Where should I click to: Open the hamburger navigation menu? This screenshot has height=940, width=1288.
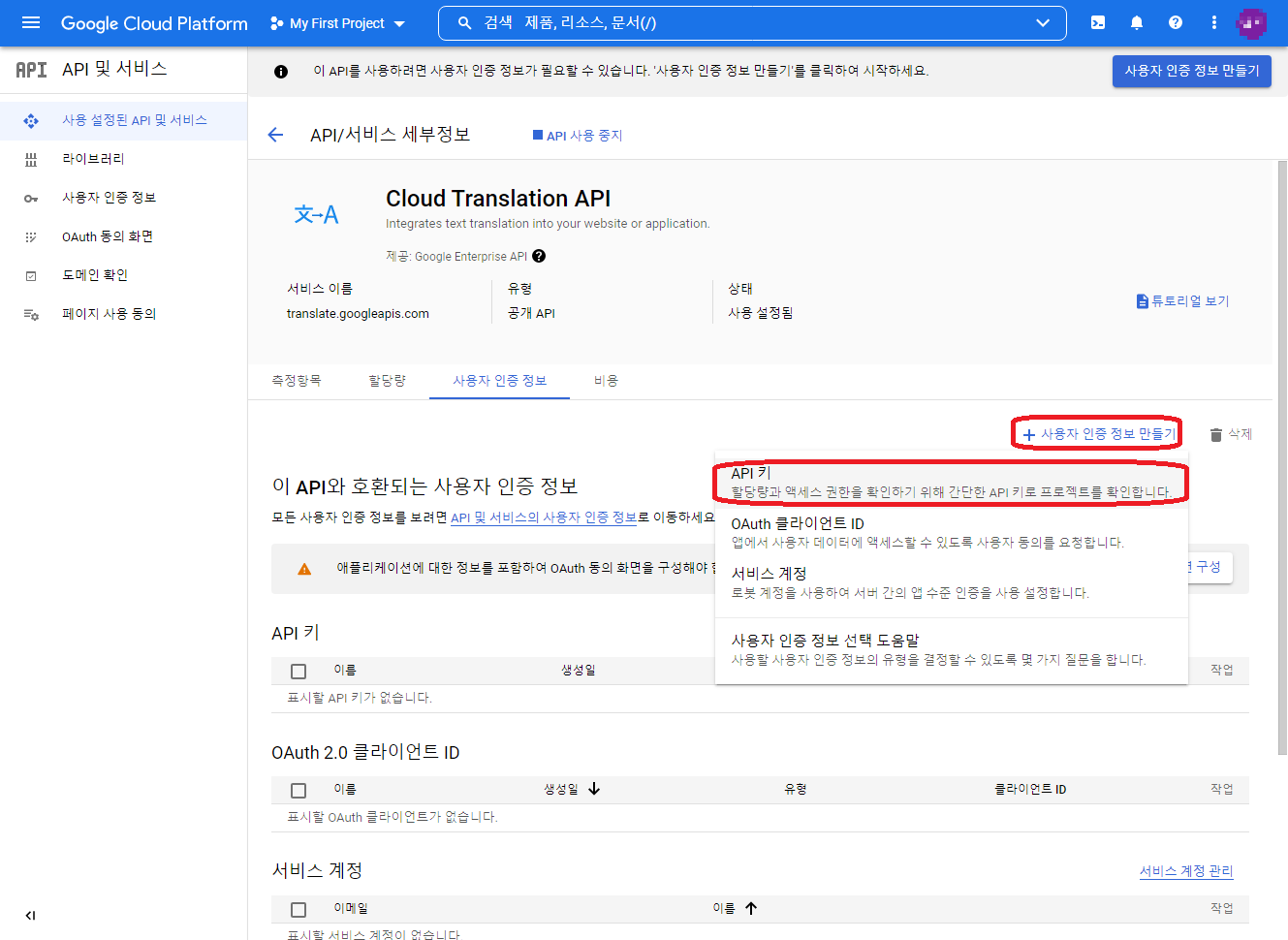[x=31, y=23]
